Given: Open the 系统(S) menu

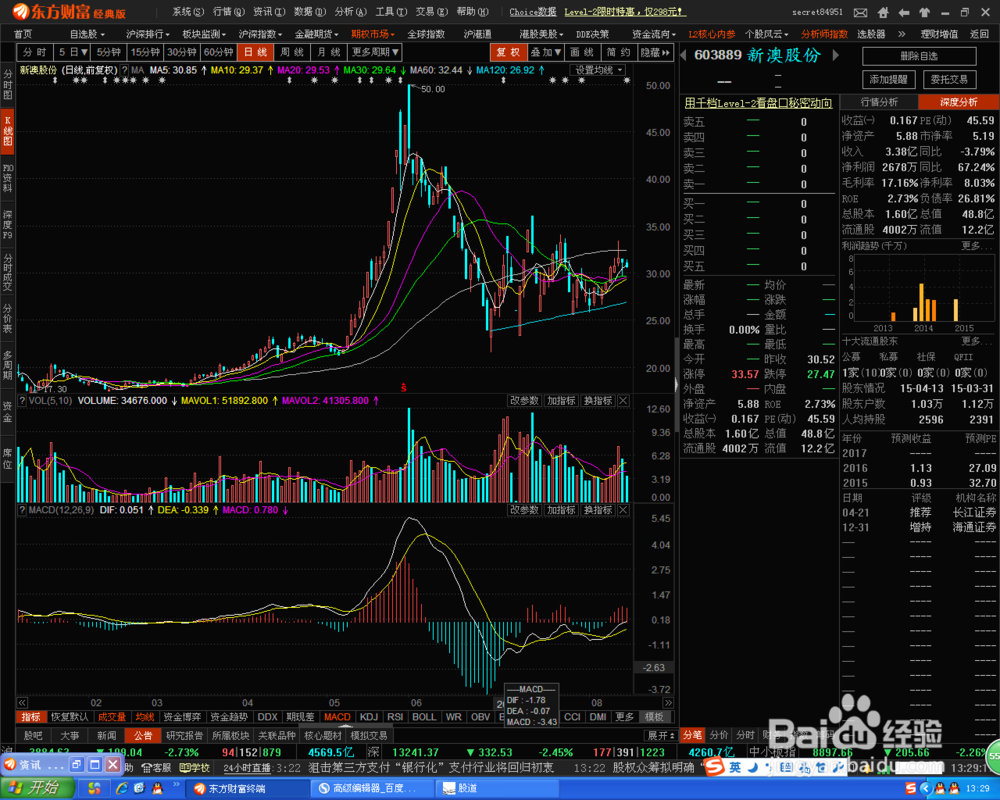Looking at the screenshot, I should 188,11.
